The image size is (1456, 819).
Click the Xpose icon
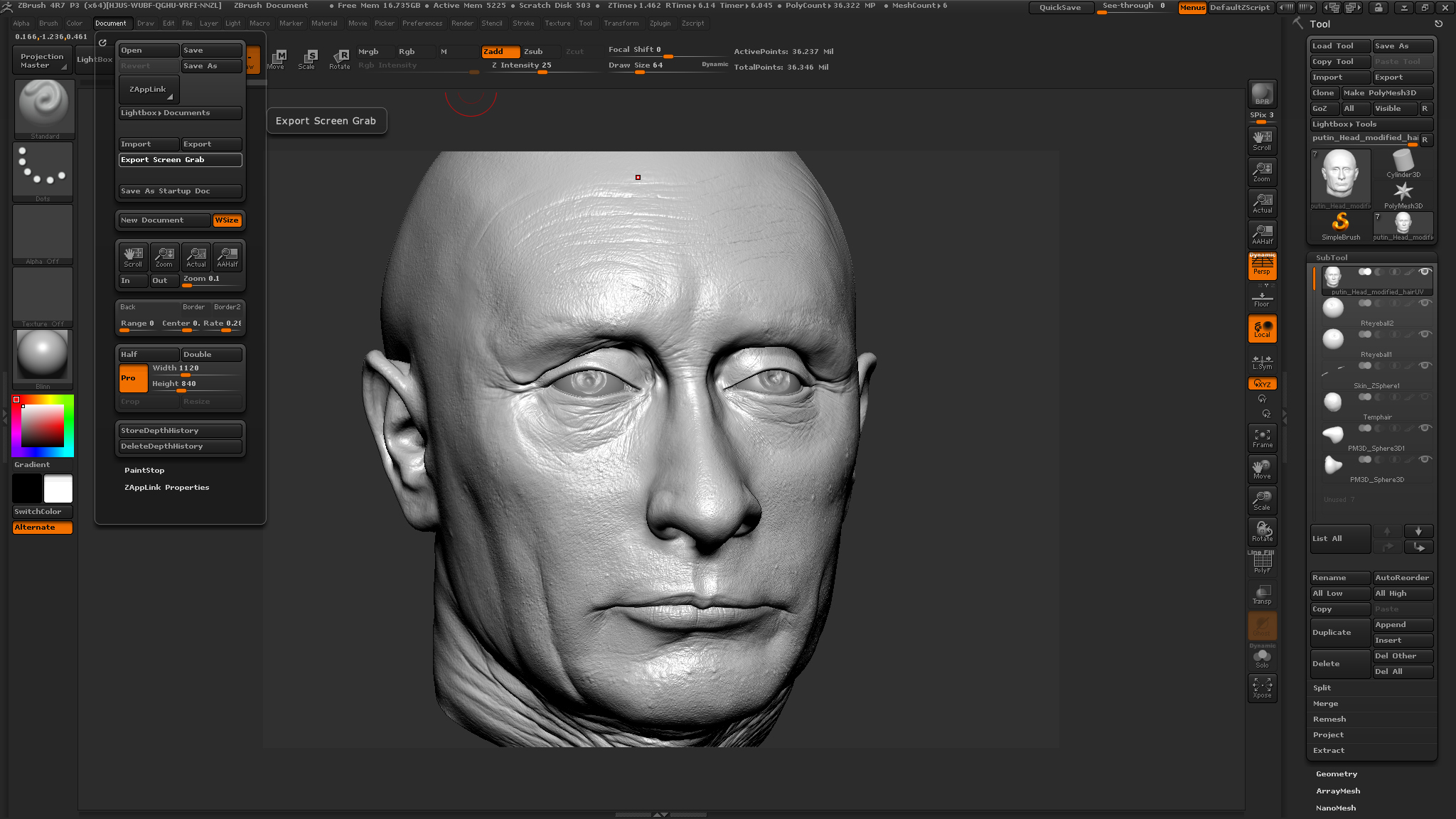[1262, 688]
